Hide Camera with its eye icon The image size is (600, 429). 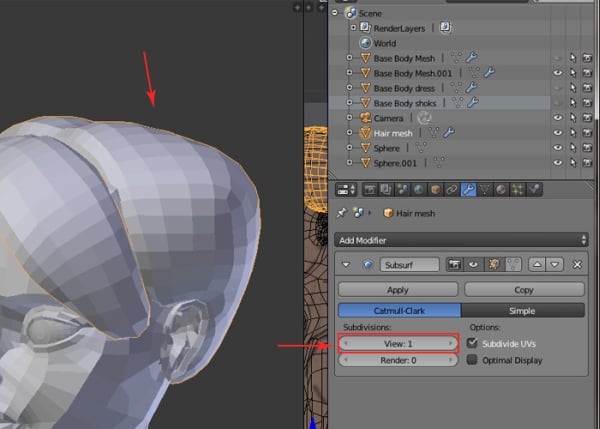(x=558, y=117)
